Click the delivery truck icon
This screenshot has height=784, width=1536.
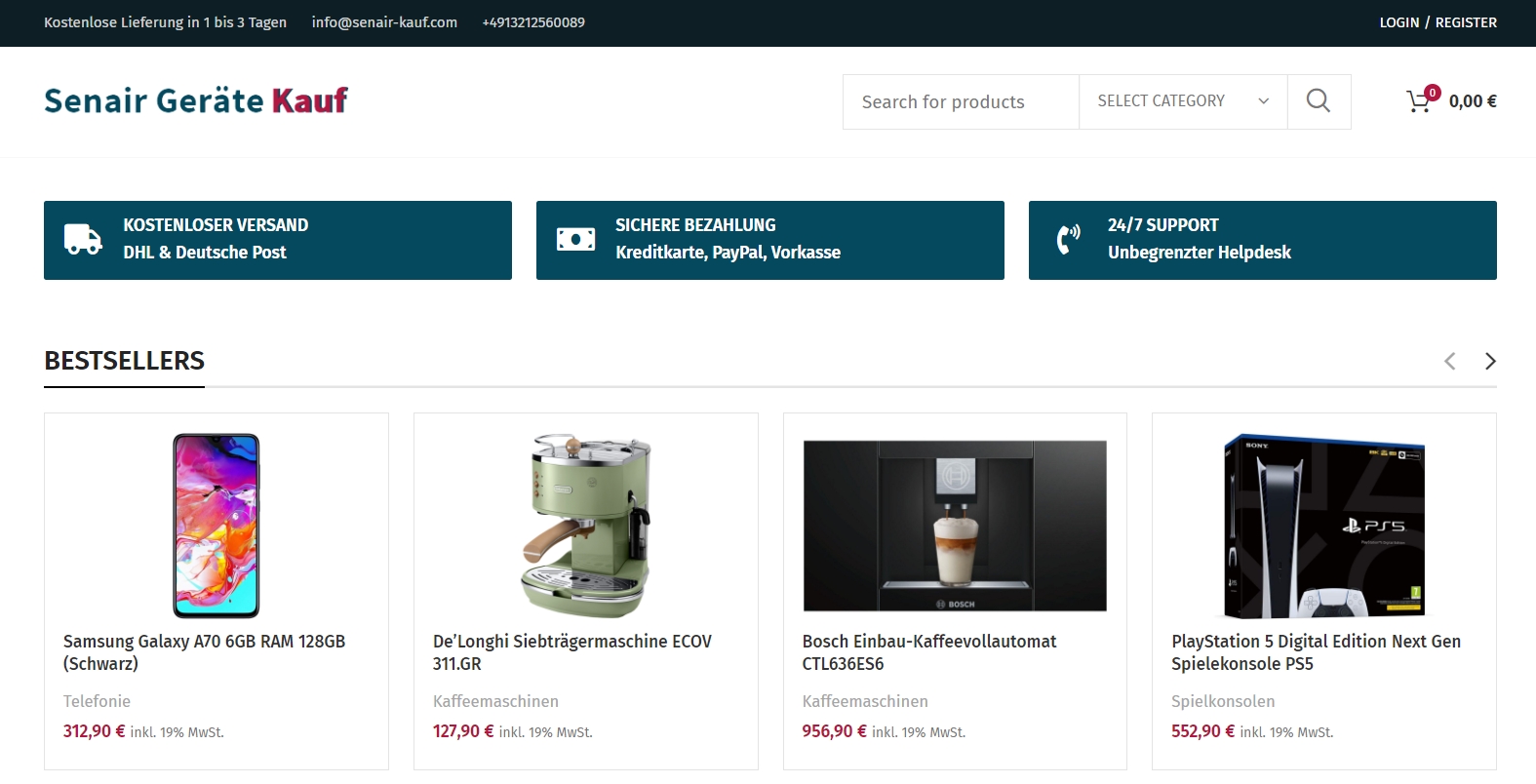point(83,239)
